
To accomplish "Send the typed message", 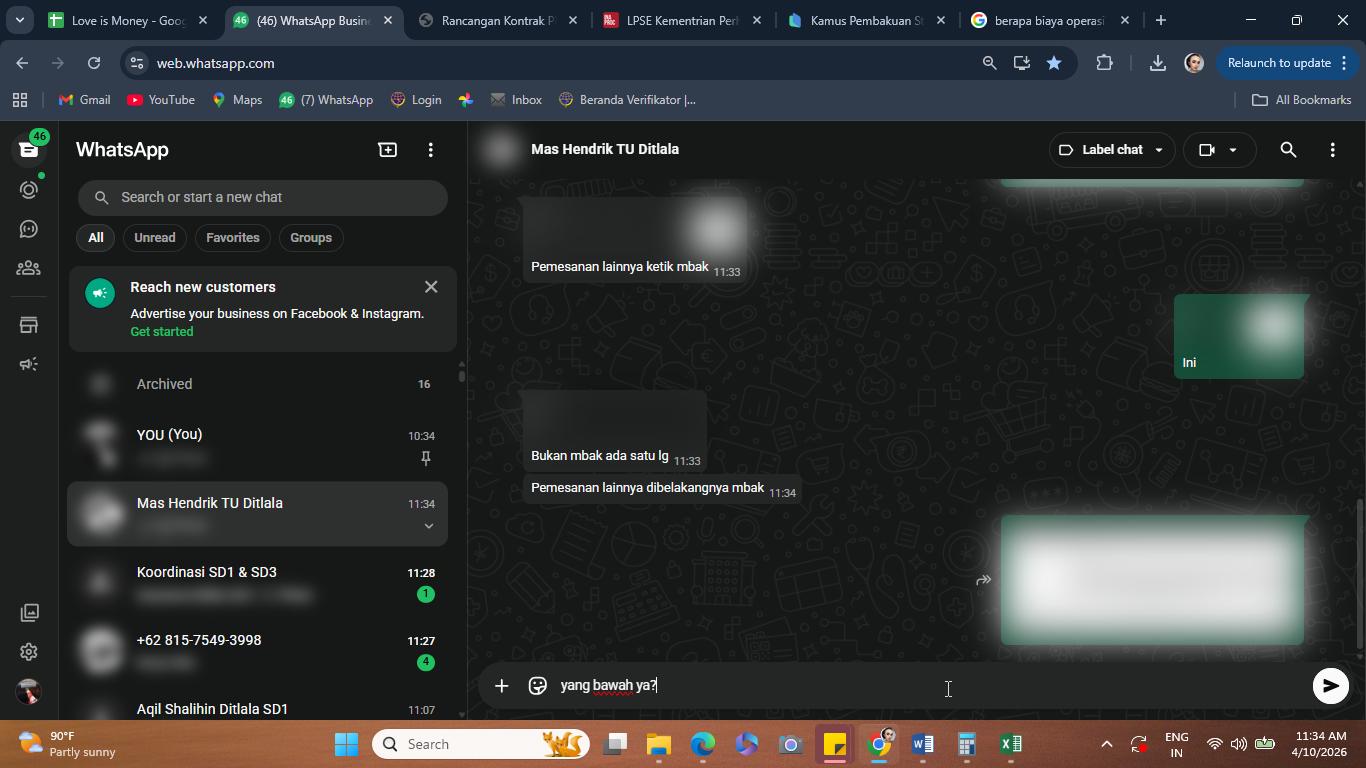I will tap(1330, 686).
